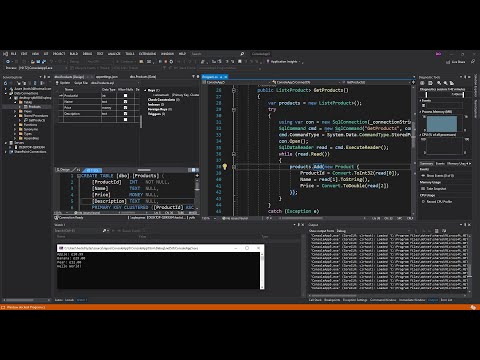Toggle Allow Nulls checkbox in empty new row
480x360 pixels.
pos(125,120)
